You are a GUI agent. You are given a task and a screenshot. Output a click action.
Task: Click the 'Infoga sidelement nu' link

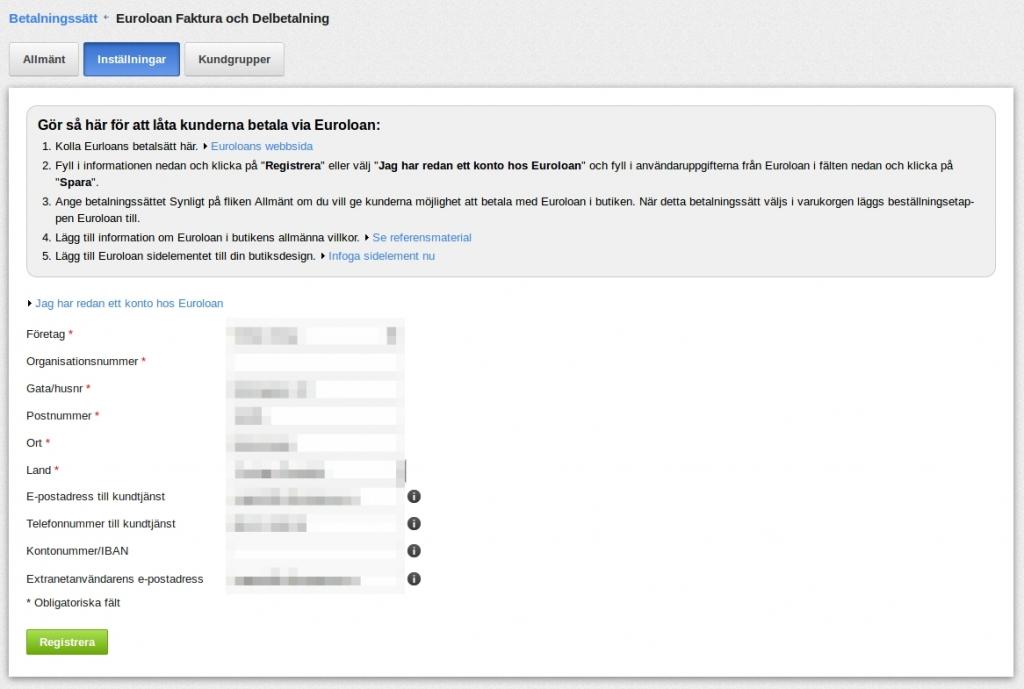[x=381, y=256]
